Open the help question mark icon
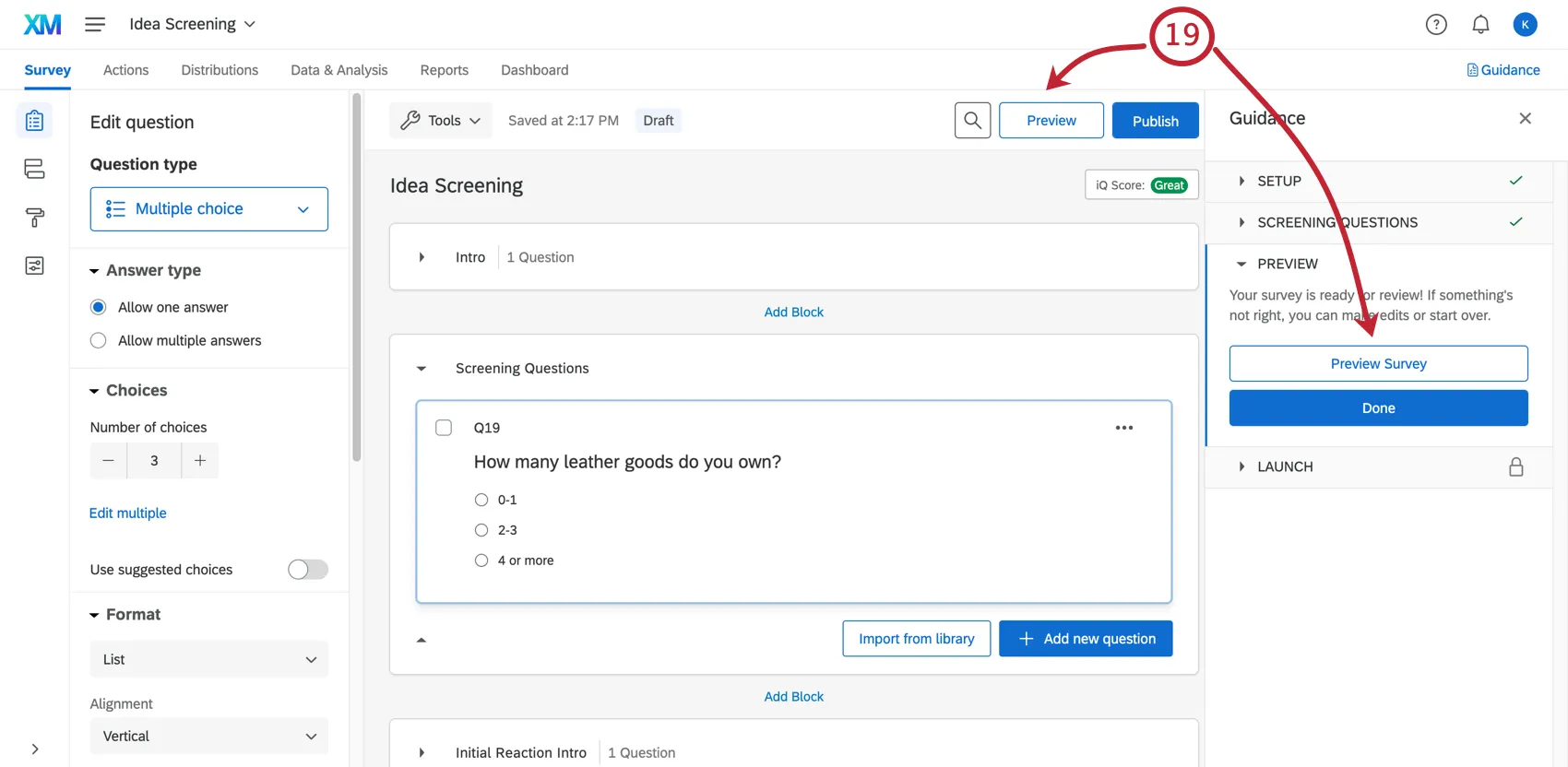 pyautogui.click(x=1436, y=25)
